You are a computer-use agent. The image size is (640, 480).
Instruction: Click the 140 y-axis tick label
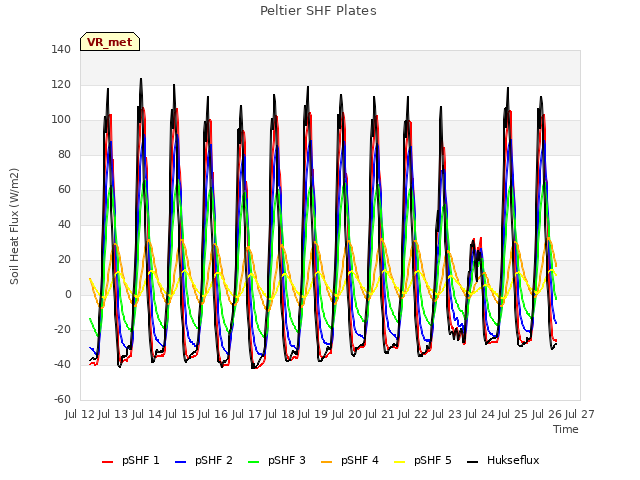pyautogui.click(x=61, y=49)
